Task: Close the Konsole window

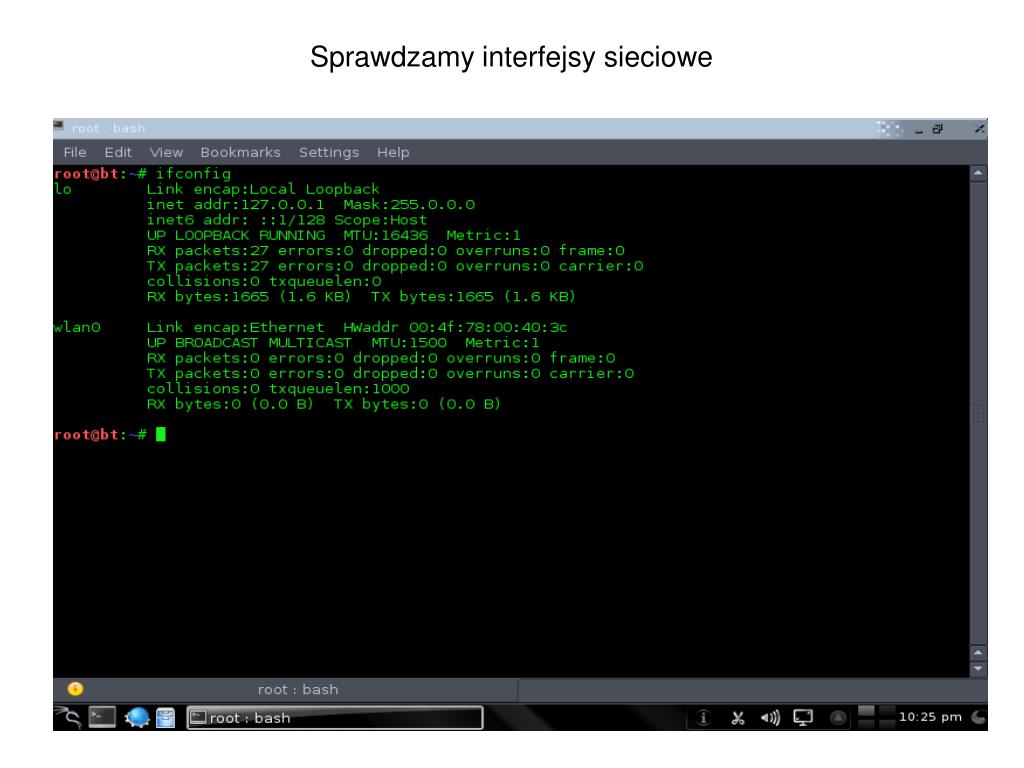Action: [979, 129]
